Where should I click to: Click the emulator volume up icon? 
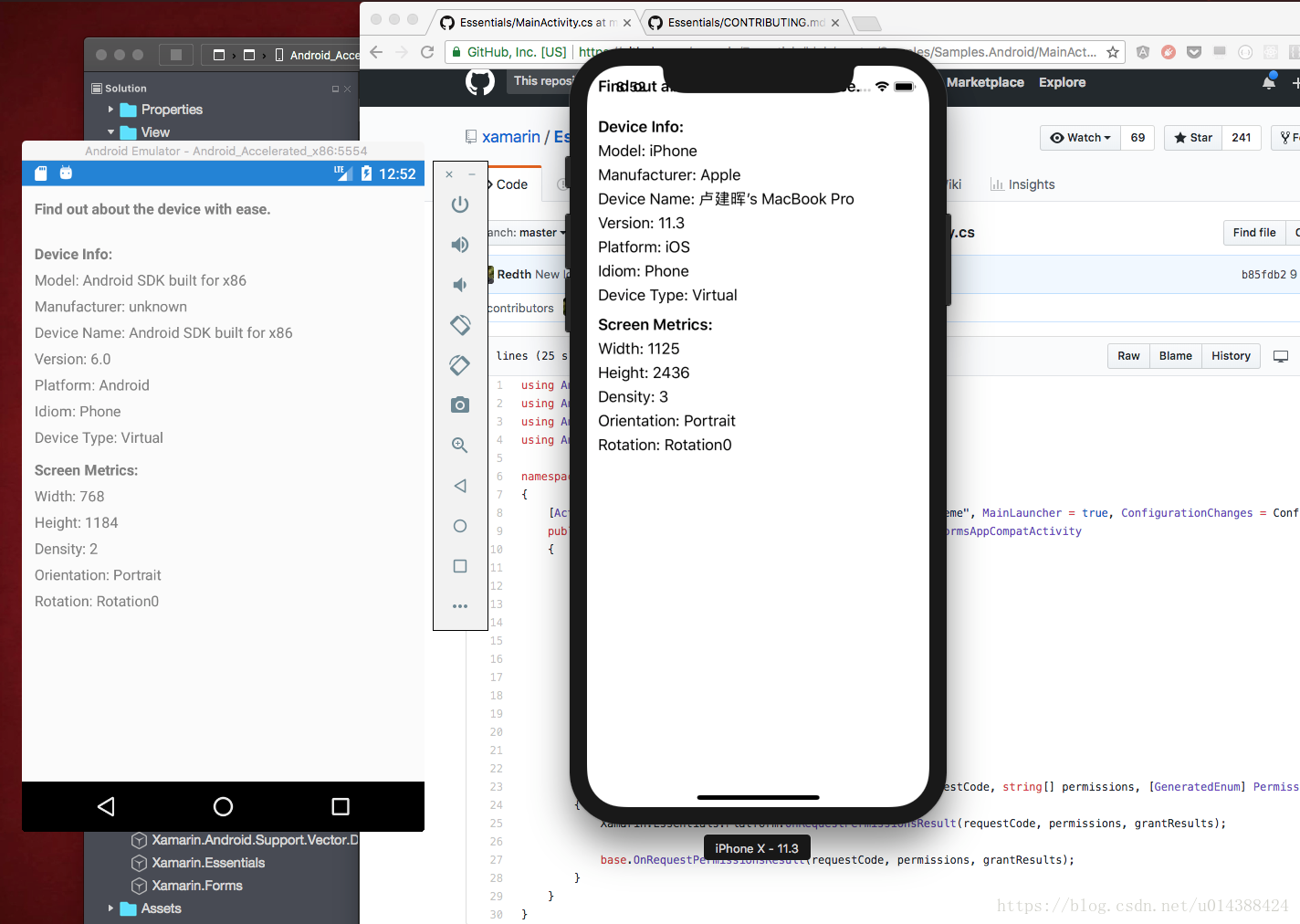(x=460, y=245)
